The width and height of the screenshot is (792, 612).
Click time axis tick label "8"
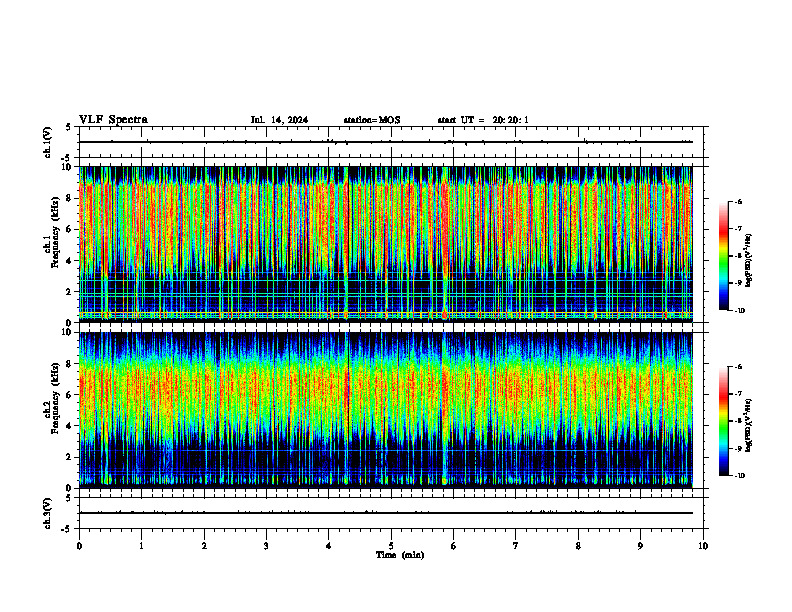click(578, 546)
